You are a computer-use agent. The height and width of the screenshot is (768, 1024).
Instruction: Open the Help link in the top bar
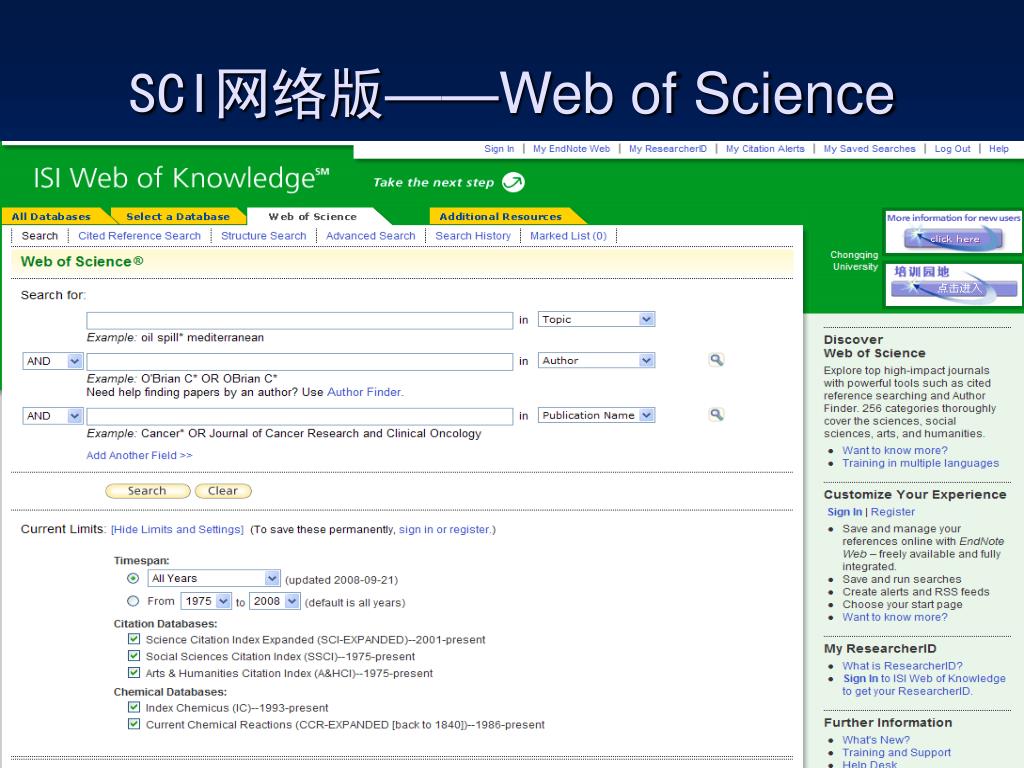[x=999, y=149]
